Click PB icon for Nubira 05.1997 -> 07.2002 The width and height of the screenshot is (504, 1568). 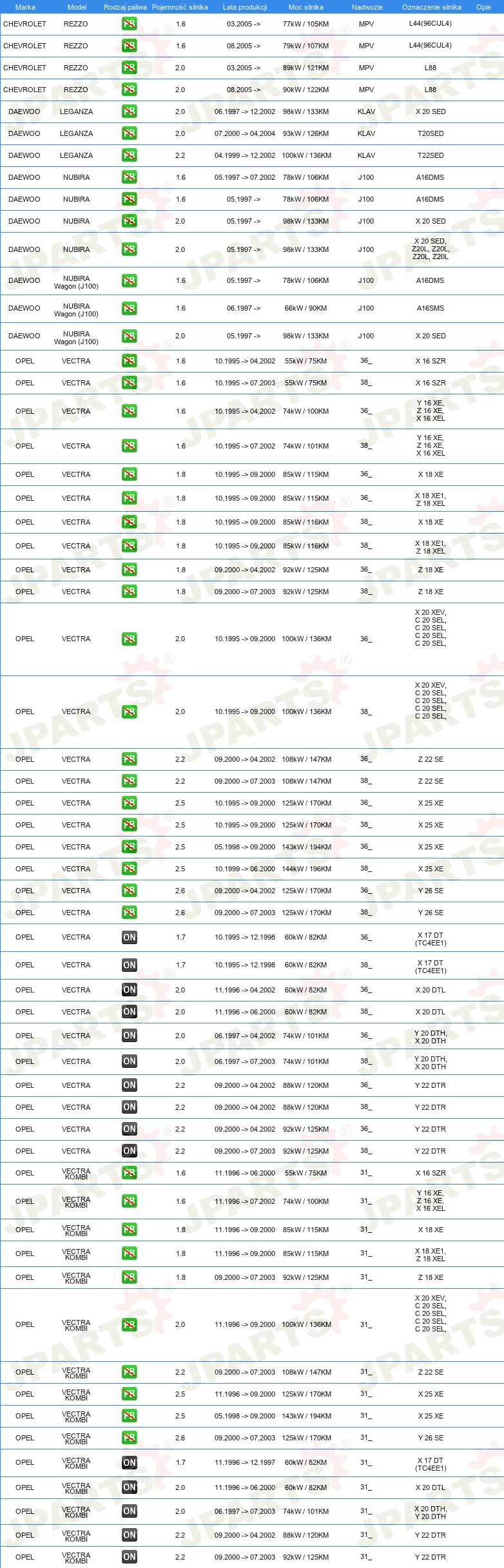pos(130,177)
